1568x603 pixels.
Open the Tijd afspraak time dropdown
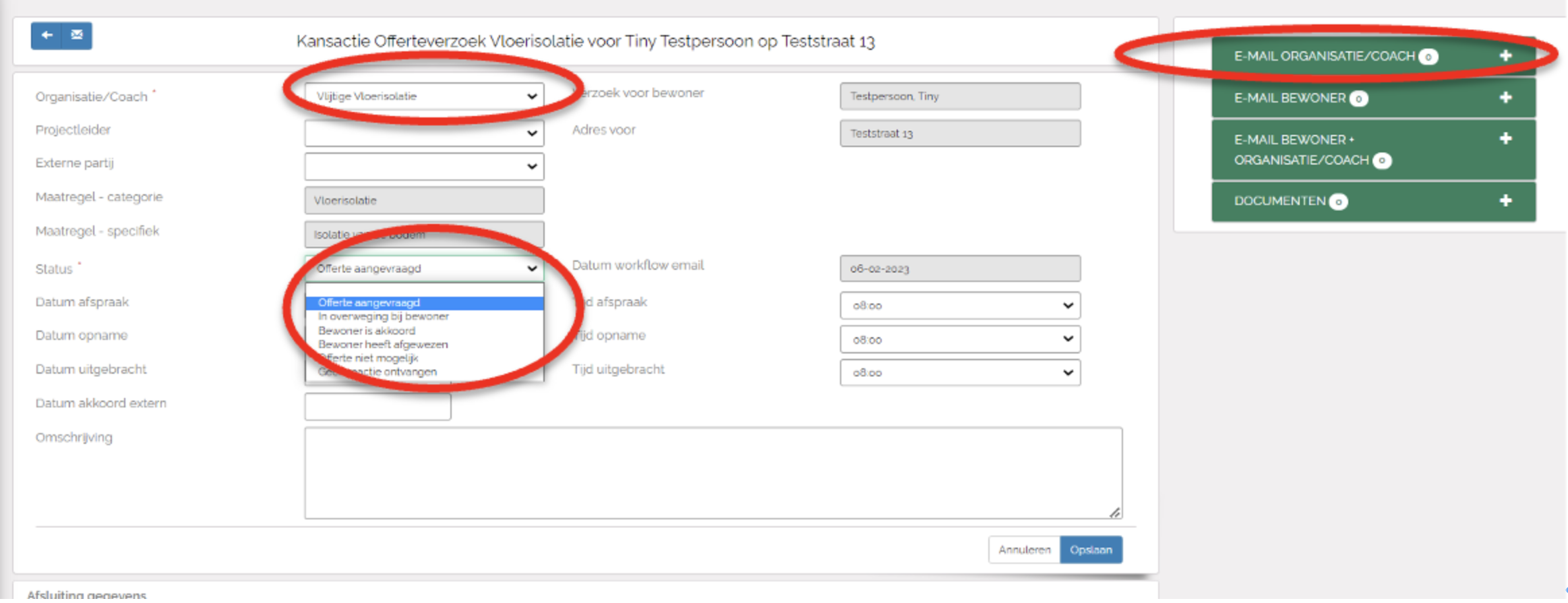pyautogui.click(x=959, y=306)
